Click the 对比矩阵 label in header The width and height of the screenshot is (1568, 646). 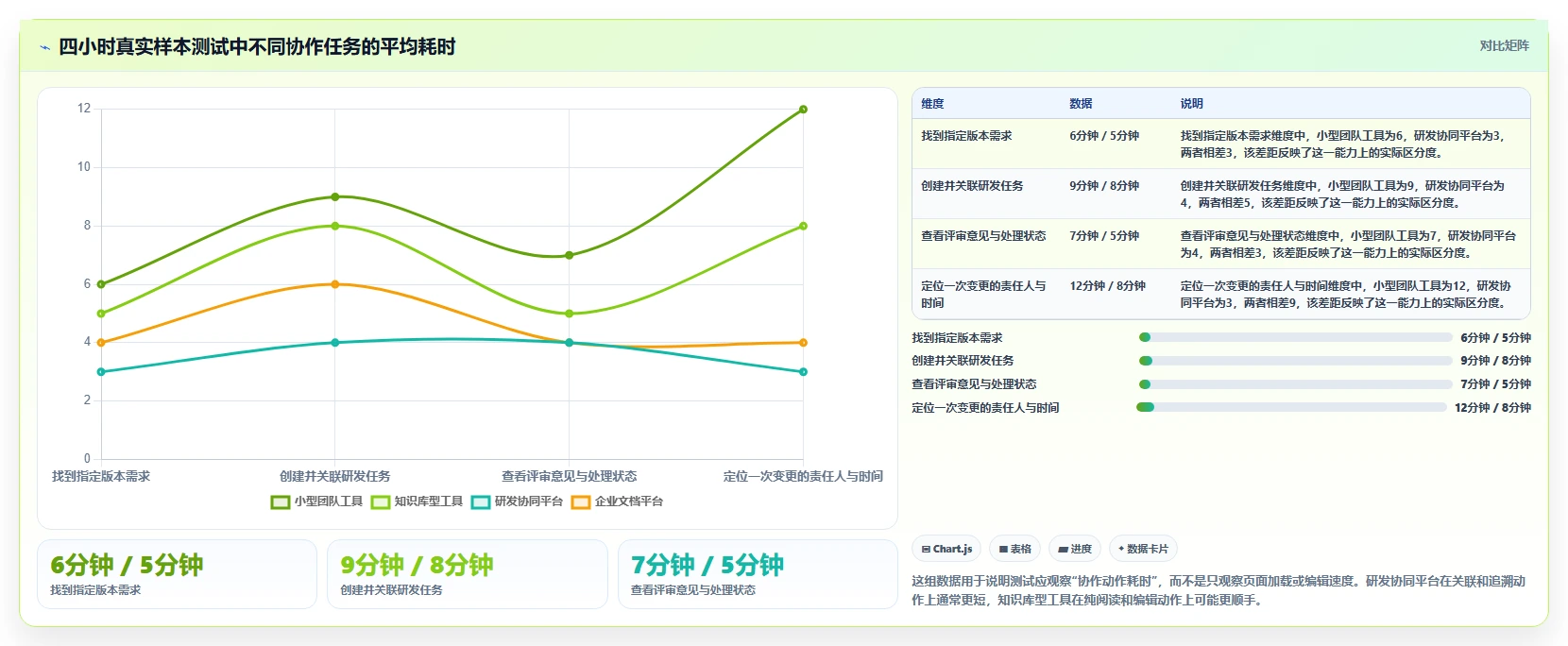click(1504, 46)
